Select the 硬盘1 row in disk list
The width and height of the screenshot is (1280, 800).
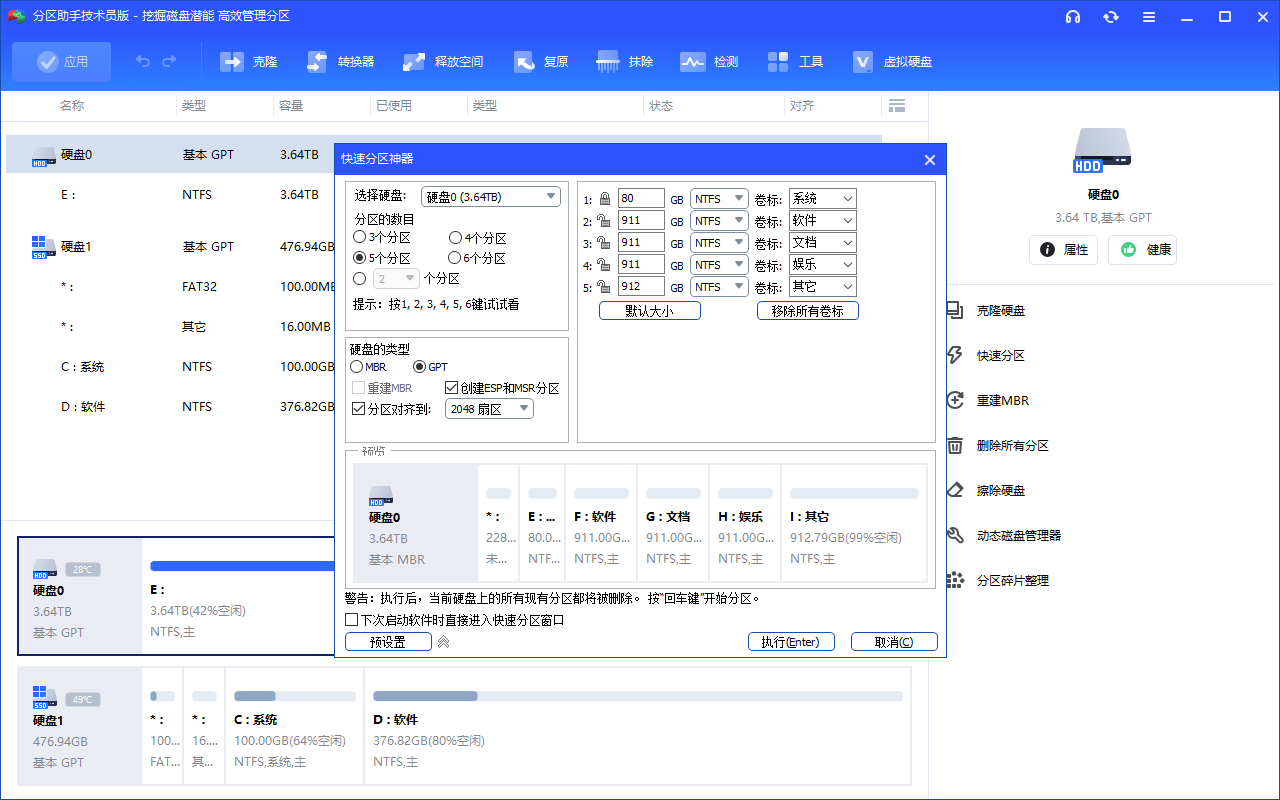pos(76,246)
